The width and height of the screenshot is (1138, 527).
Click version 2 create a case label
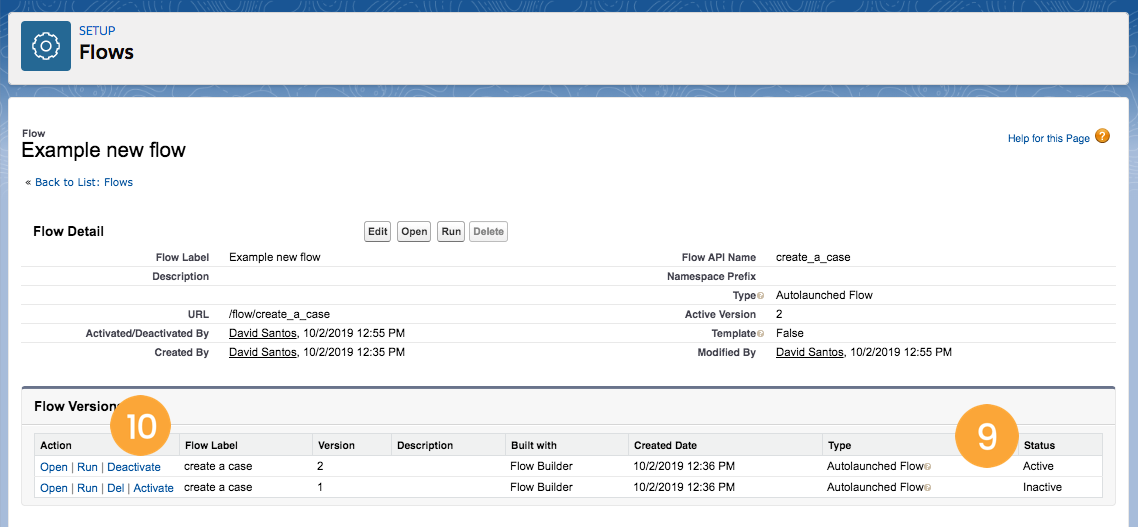[x=218, y=466]
